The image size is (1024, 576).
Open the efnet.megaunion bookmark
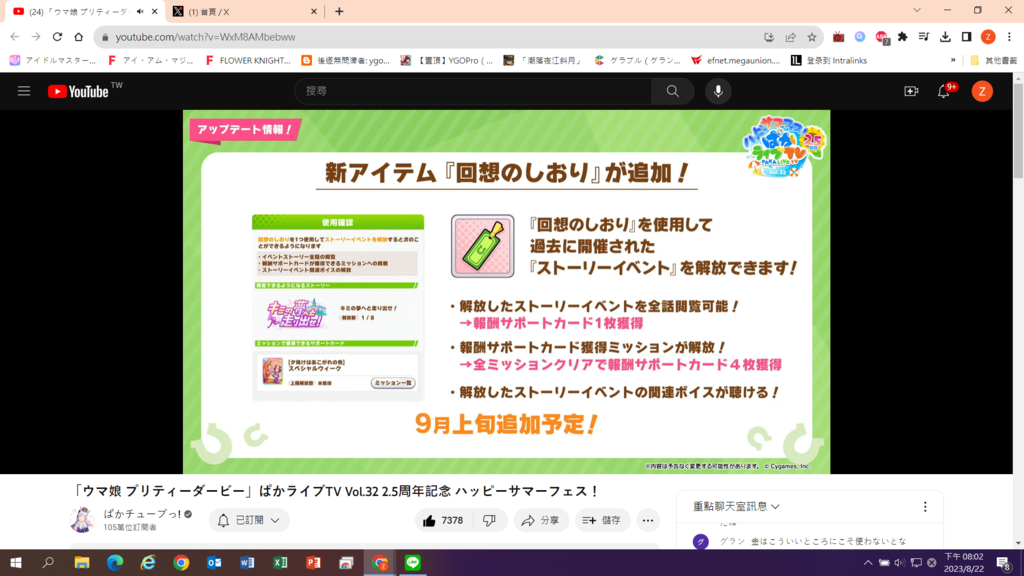(x=735, y=61)
